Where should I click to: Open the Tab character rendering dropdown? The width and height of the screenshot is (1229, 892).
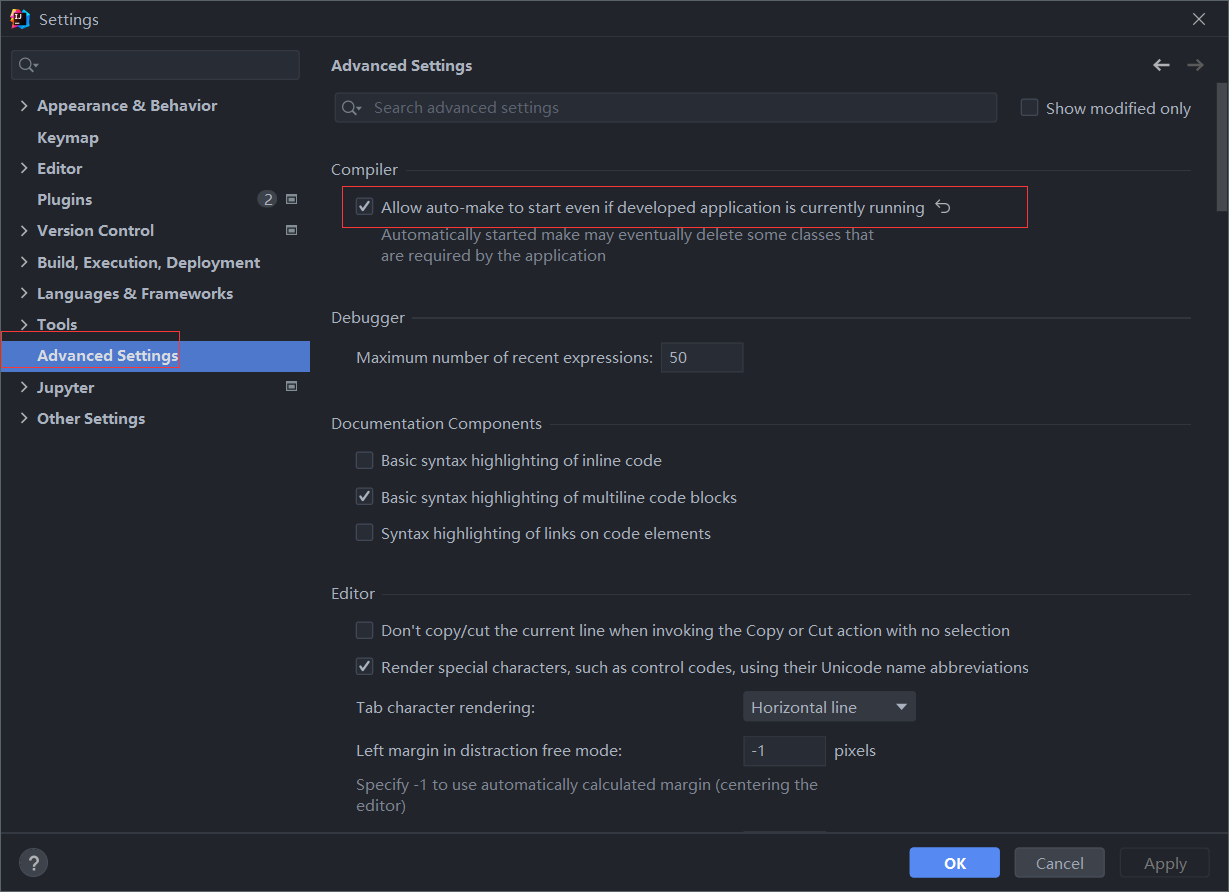tap(829, 707)
